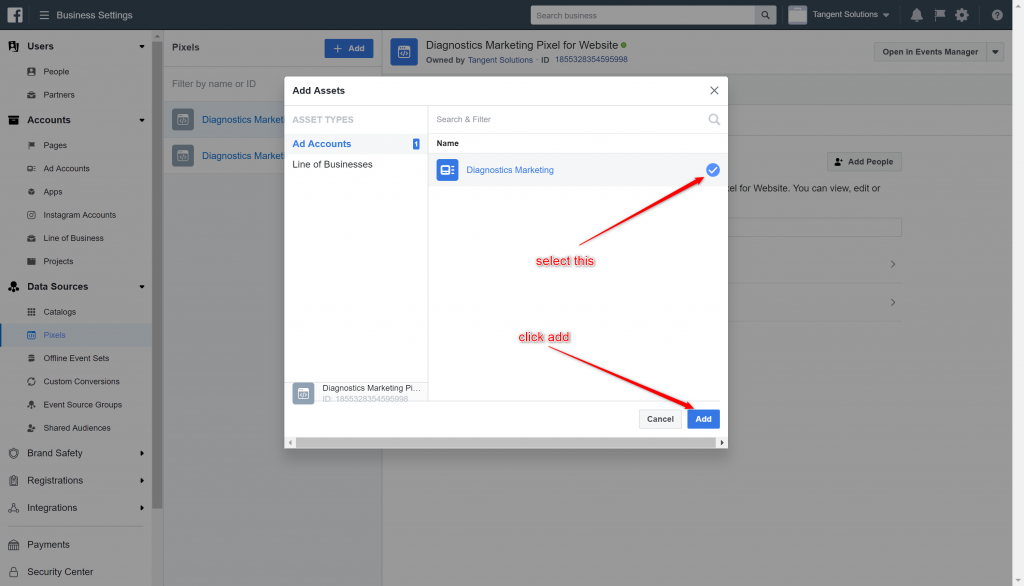Viewport: 1024px width, 586px height.
Task: Collapse the Users section arrow
Action: pos(142,47)
